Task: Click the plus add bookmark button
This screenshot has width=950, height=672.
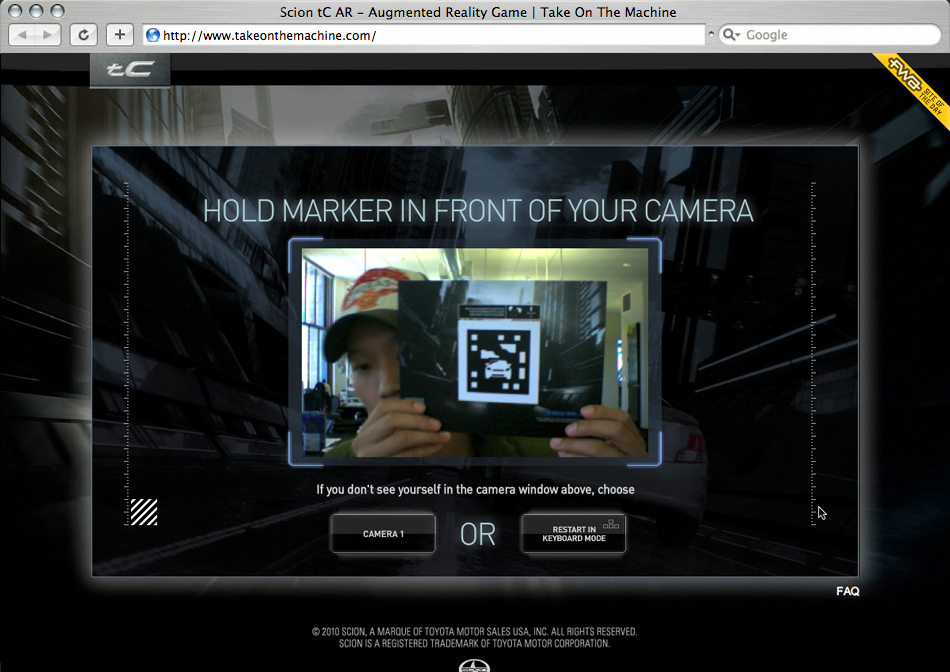Action: [x=120, y=35]
